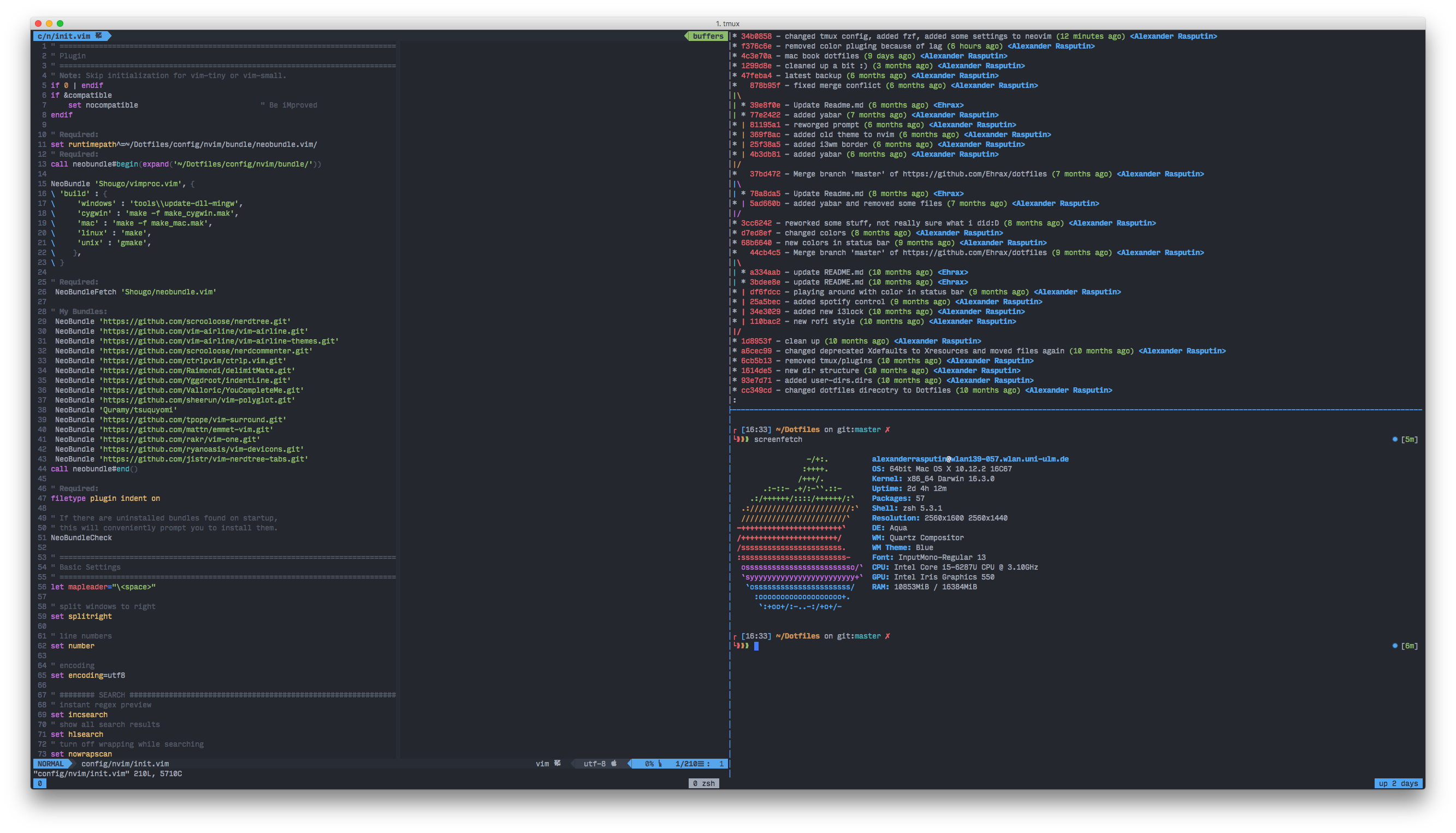Click 'set incsearch' in vim
1456x833 pixels.
coord(79,714)
